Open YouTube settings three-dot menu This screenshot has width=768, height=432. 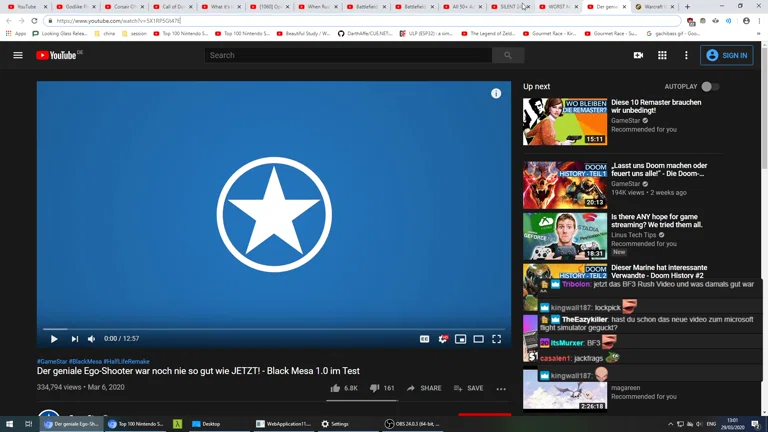[686, 55]
